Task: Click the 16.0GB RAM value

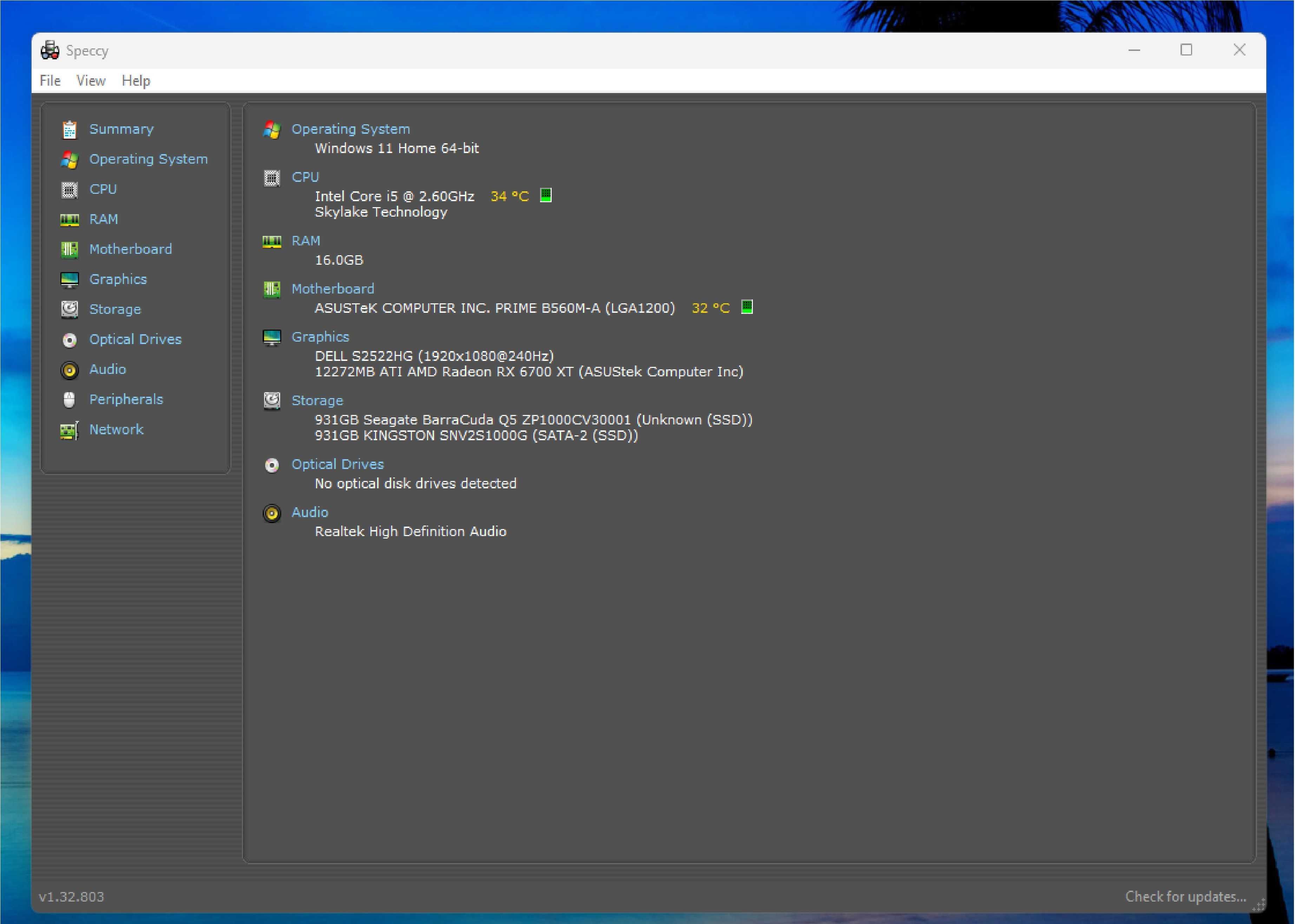Action: pyautogui.click(x=338, y=260)
